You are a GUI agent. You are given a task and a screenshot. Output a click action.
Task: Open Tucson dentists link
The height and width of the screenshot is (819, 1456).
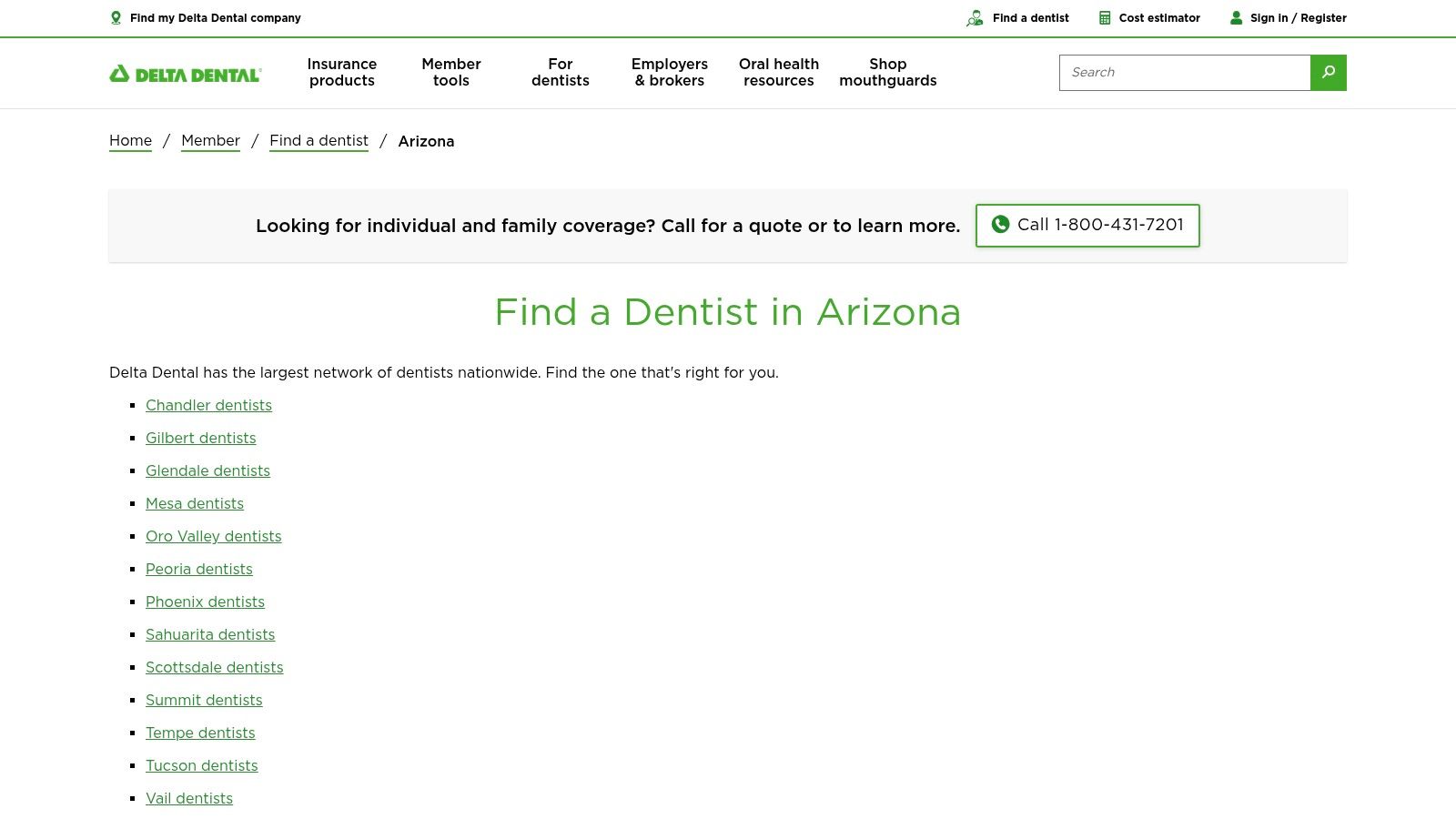click(201, 765)
